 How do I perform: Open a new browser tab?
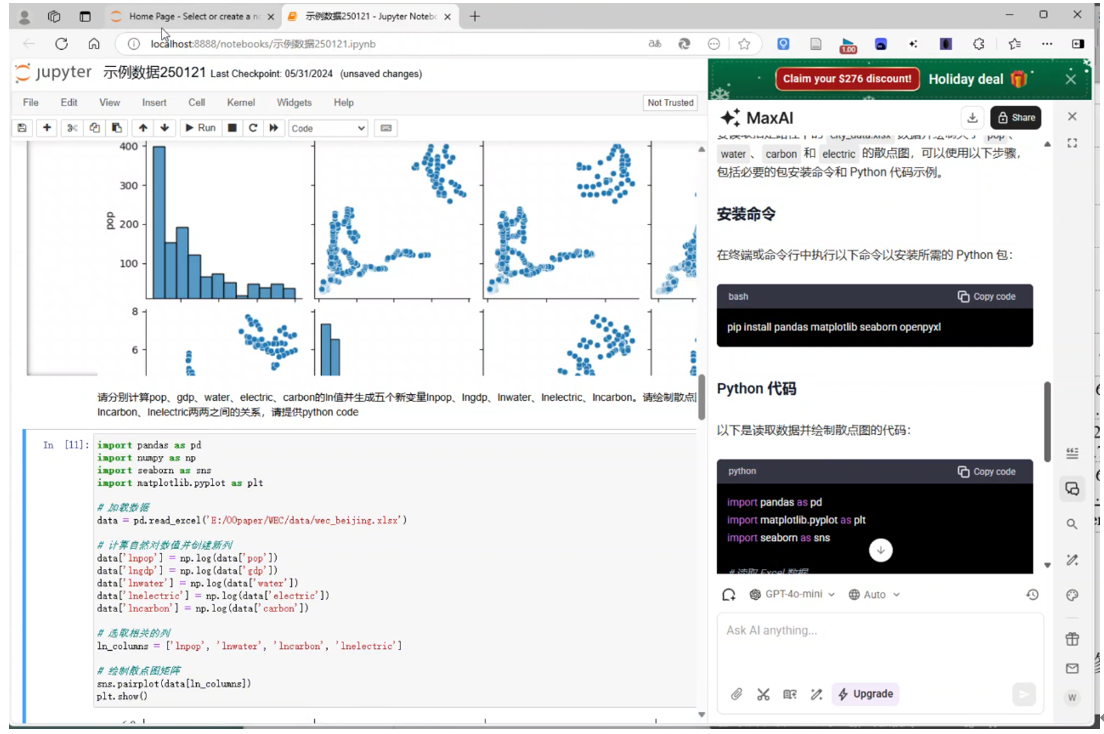[475, 16]
